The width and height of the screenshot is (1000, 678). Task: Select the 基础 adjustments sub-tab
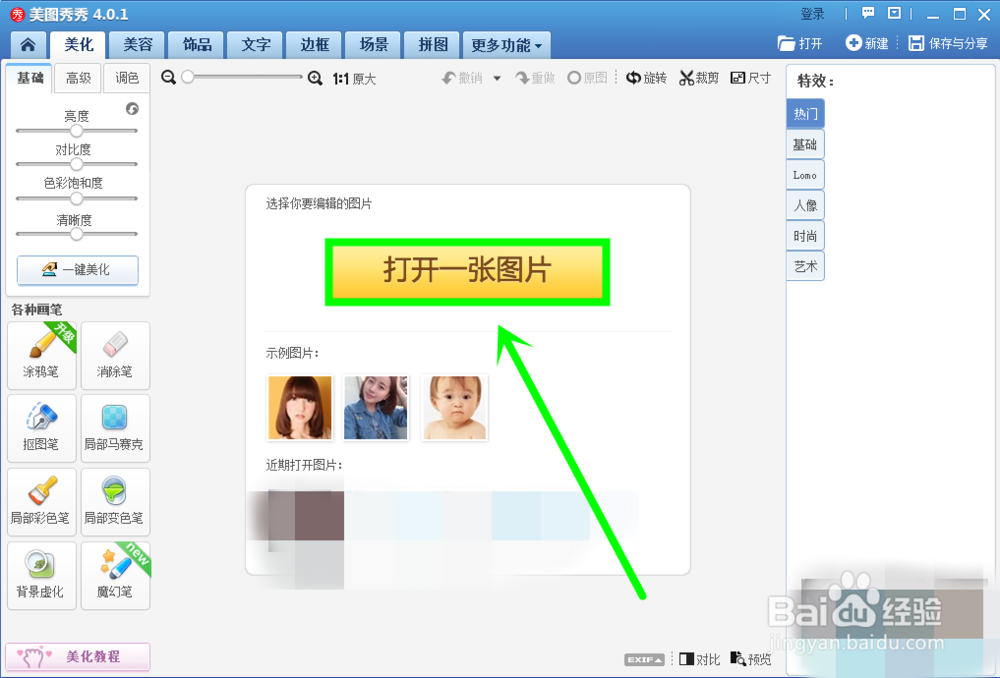coord(30,78)
